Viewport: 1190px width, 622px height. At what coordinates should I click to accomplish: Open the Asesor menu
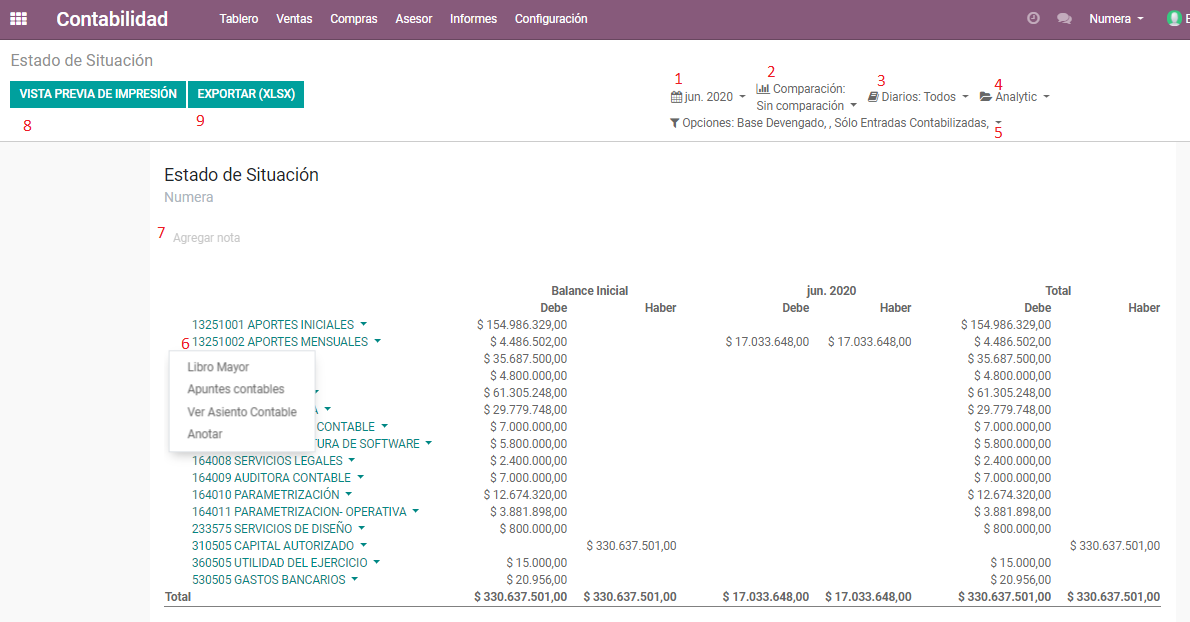414,19
